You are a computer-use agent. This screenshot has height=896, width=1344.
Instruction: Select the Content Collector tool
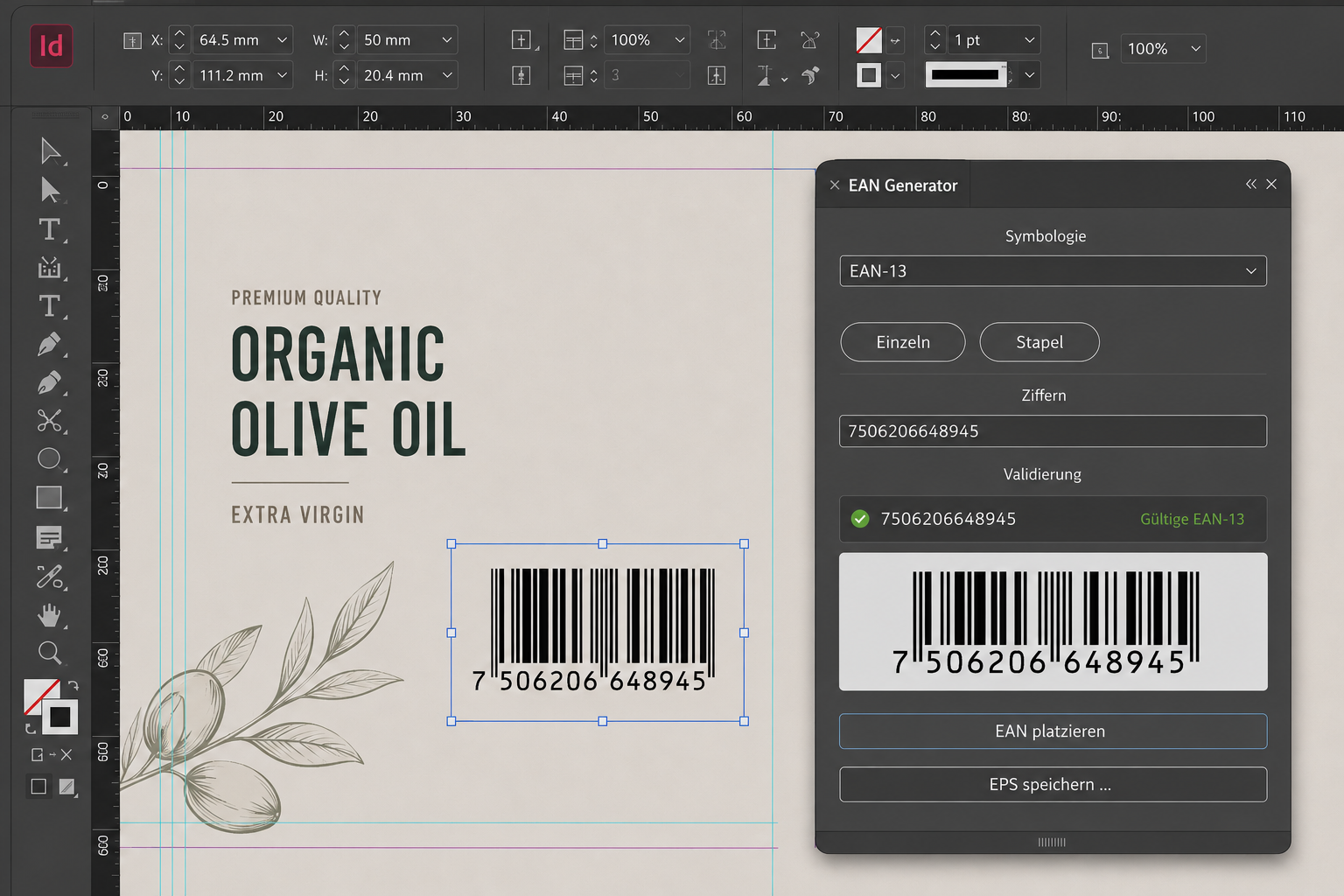click(x=50, y=267)
